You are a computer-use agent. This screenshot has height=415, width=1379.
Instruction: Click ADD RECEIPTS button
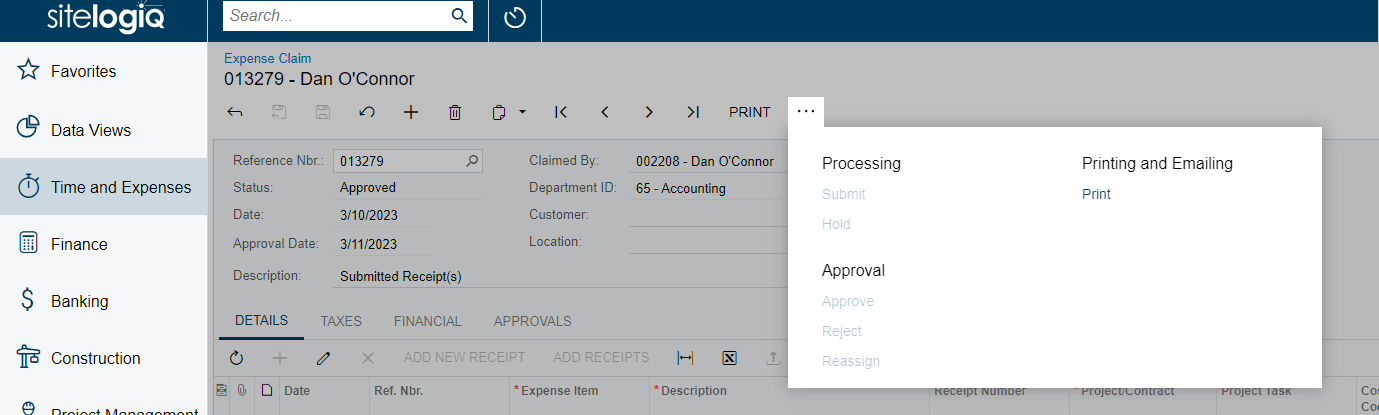pyautogui.click(x=601, y=357)
